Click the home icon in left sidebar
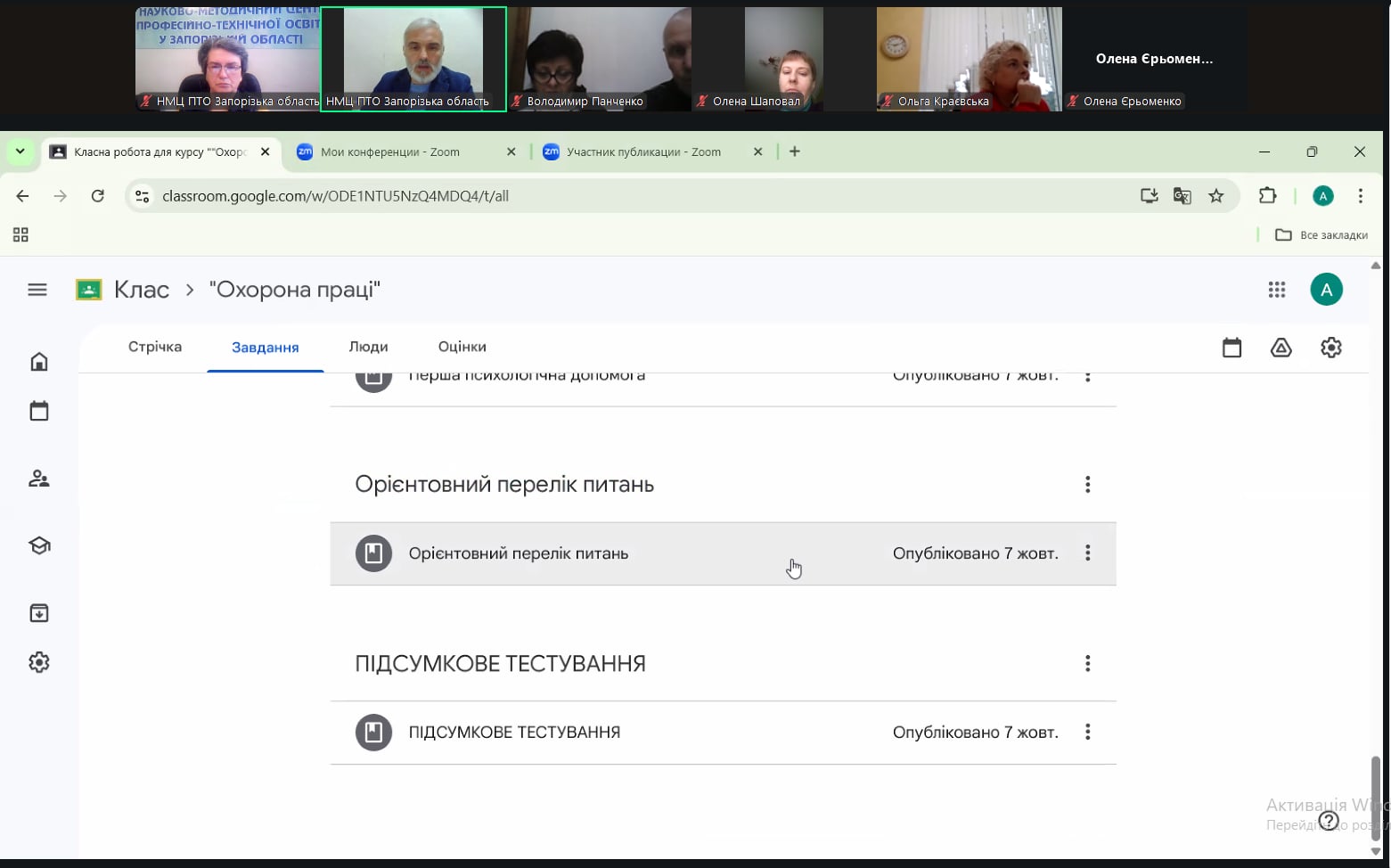The width and height of the screenshot is (1391, 868). 39,362
